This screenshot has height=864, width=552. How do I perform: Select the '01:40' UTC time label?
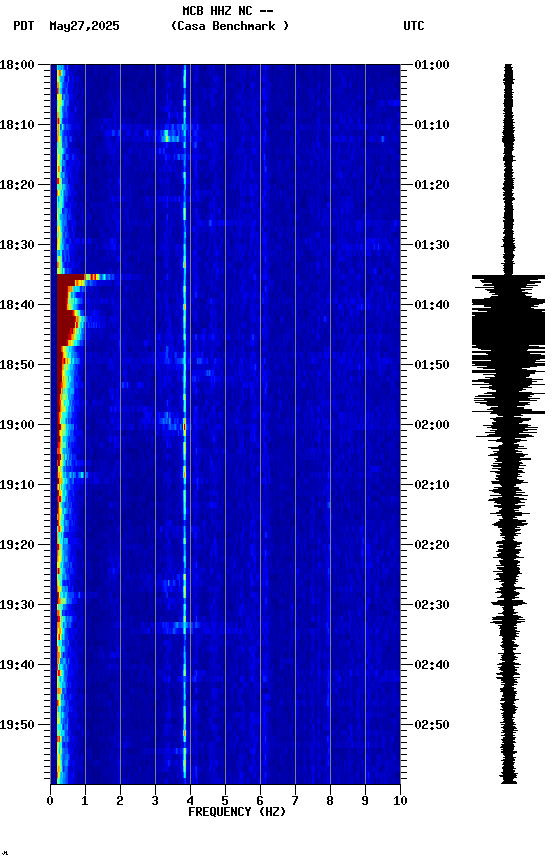(432, 305)
